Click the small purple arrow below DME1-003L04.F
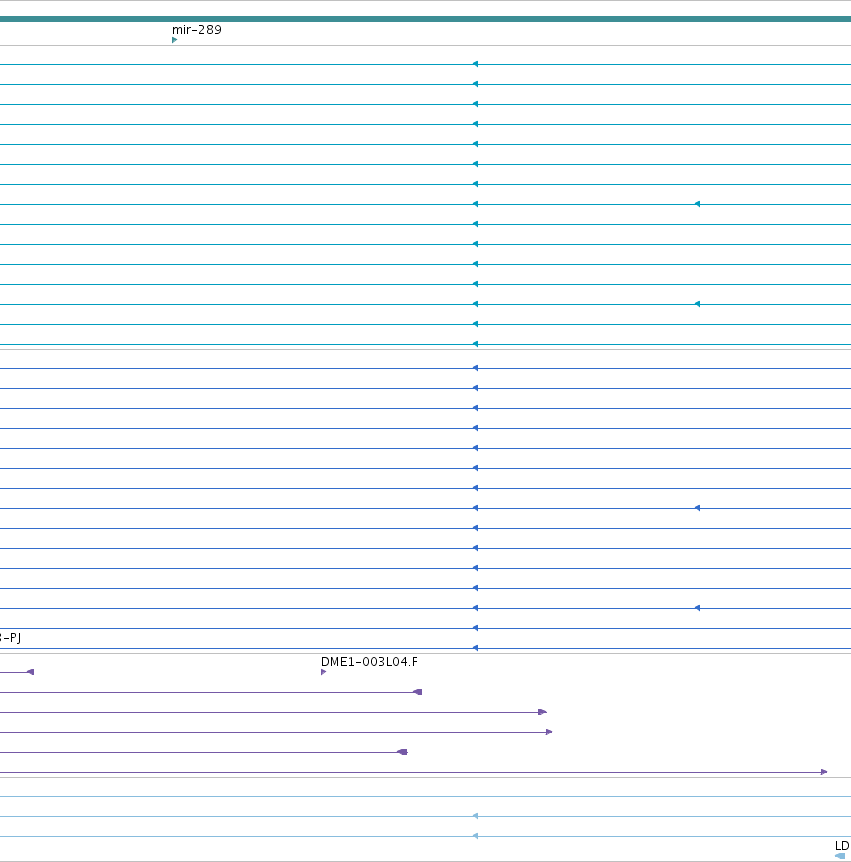This screenshot has height=862, width=851. click(x=323, y=672)
